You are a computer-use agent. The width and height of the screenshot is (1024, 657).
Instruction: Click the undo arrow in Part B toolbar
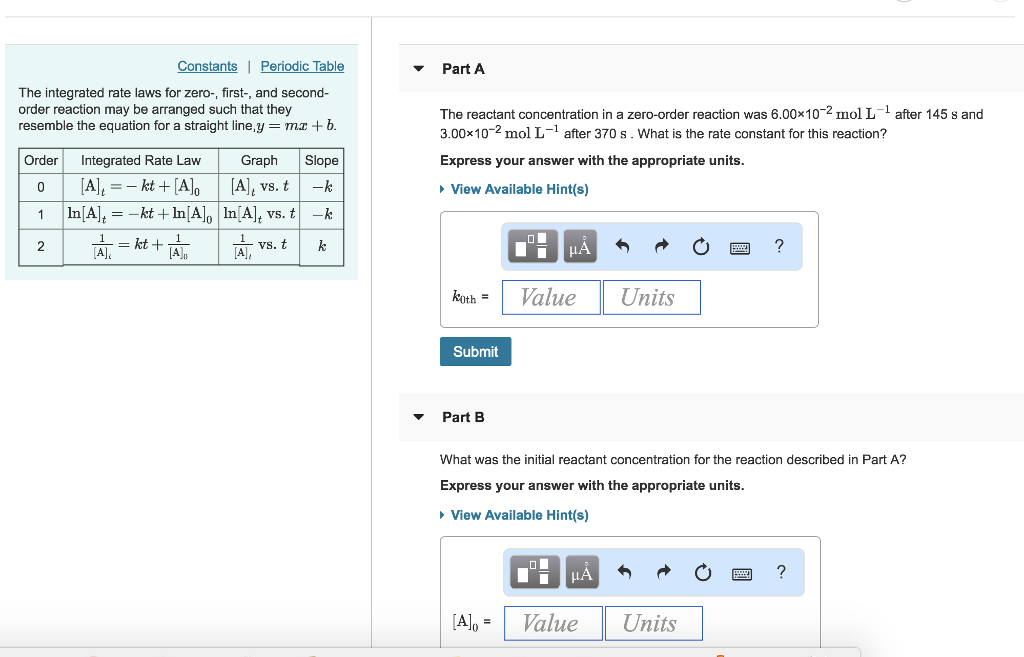[623, 572]
